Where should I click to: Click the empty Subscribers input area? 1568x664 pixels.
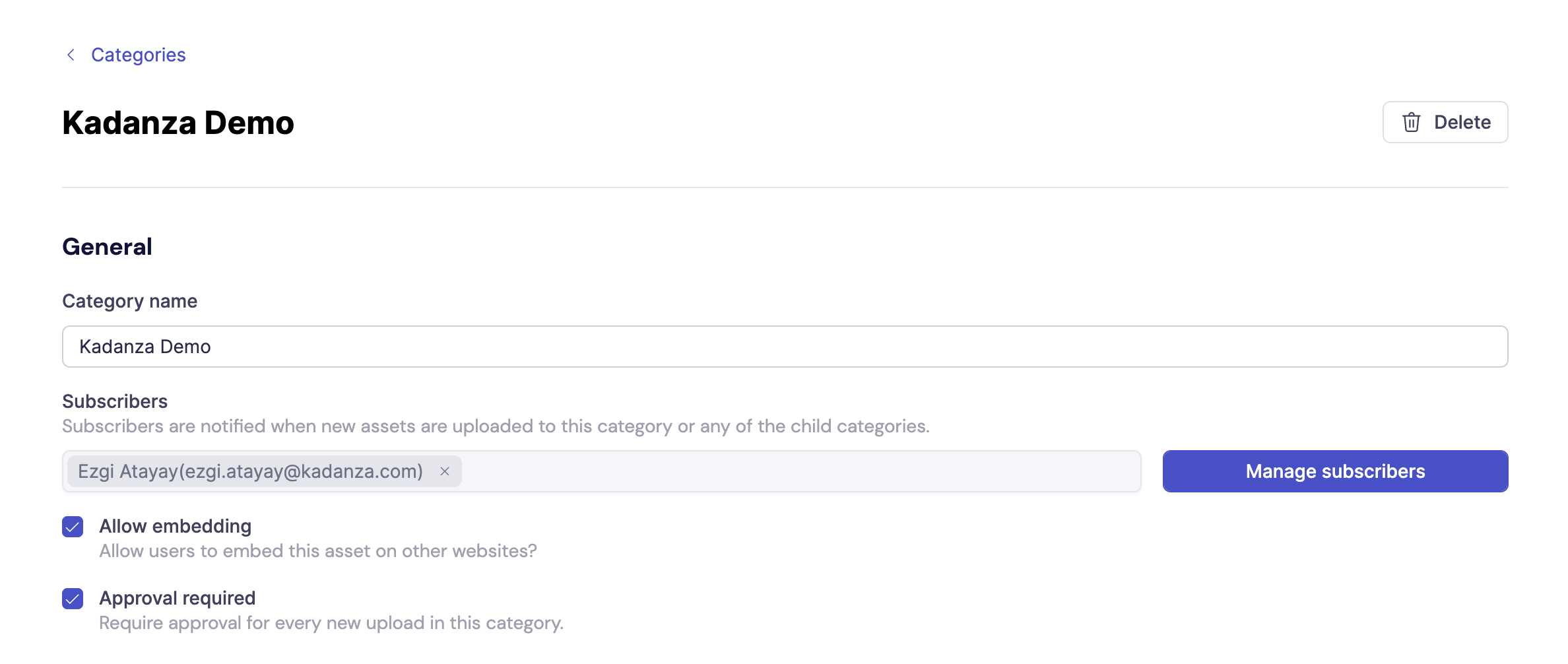792,471
